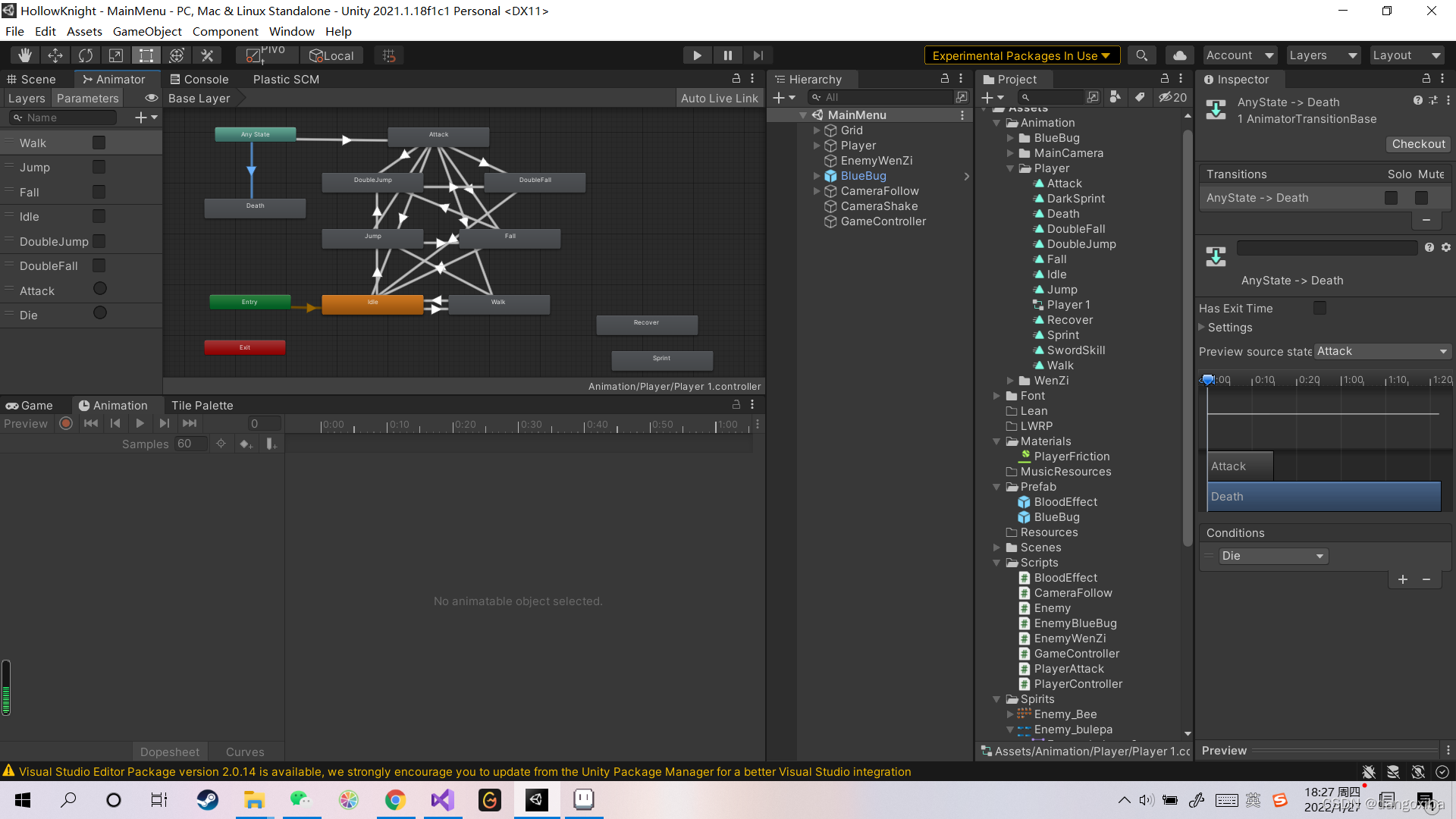Switch to the Console tab
The height and width of the screenshot is (819, 1456).
199,80
